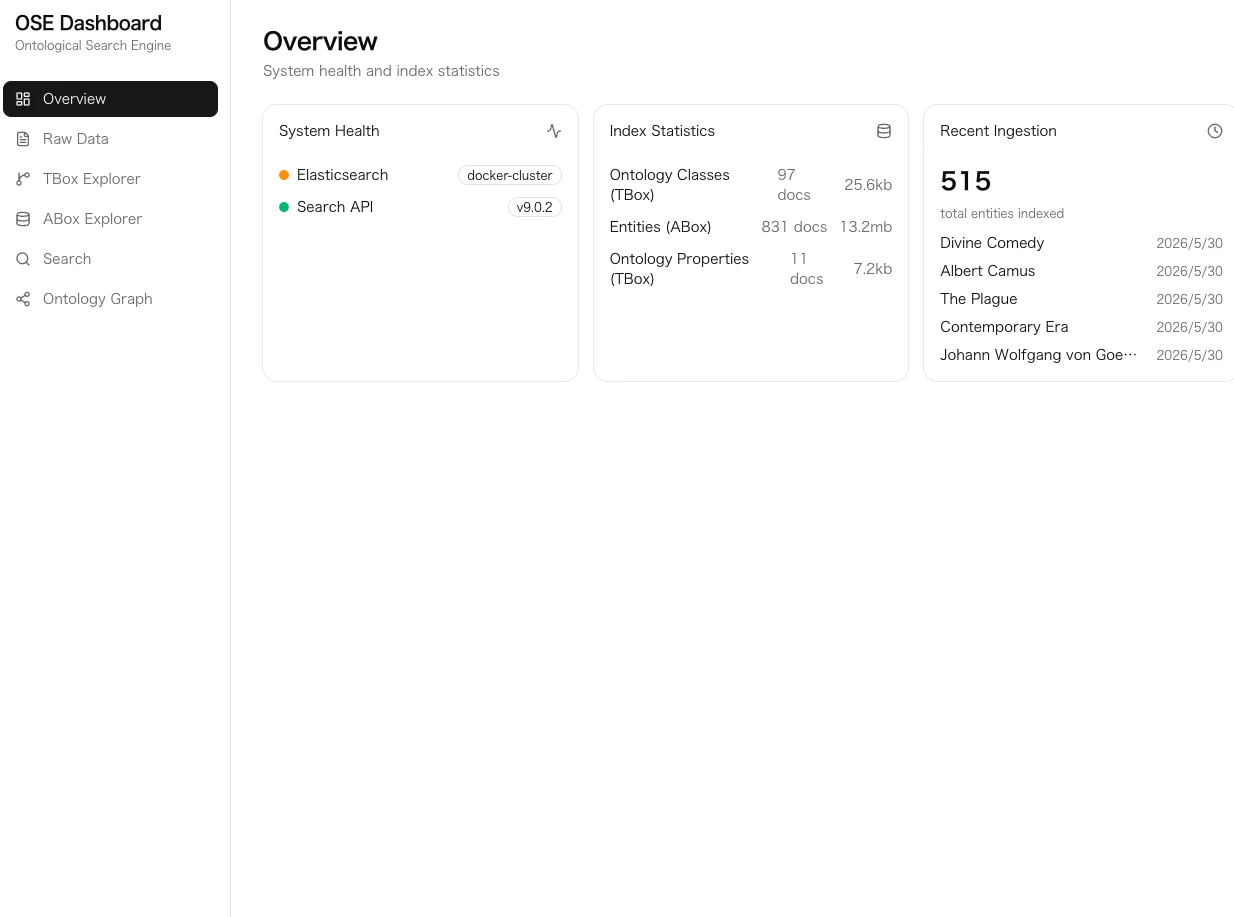This screenshot has height=917, width=1234.
Task: Click the 97 docs value
Action: point(794,185)
